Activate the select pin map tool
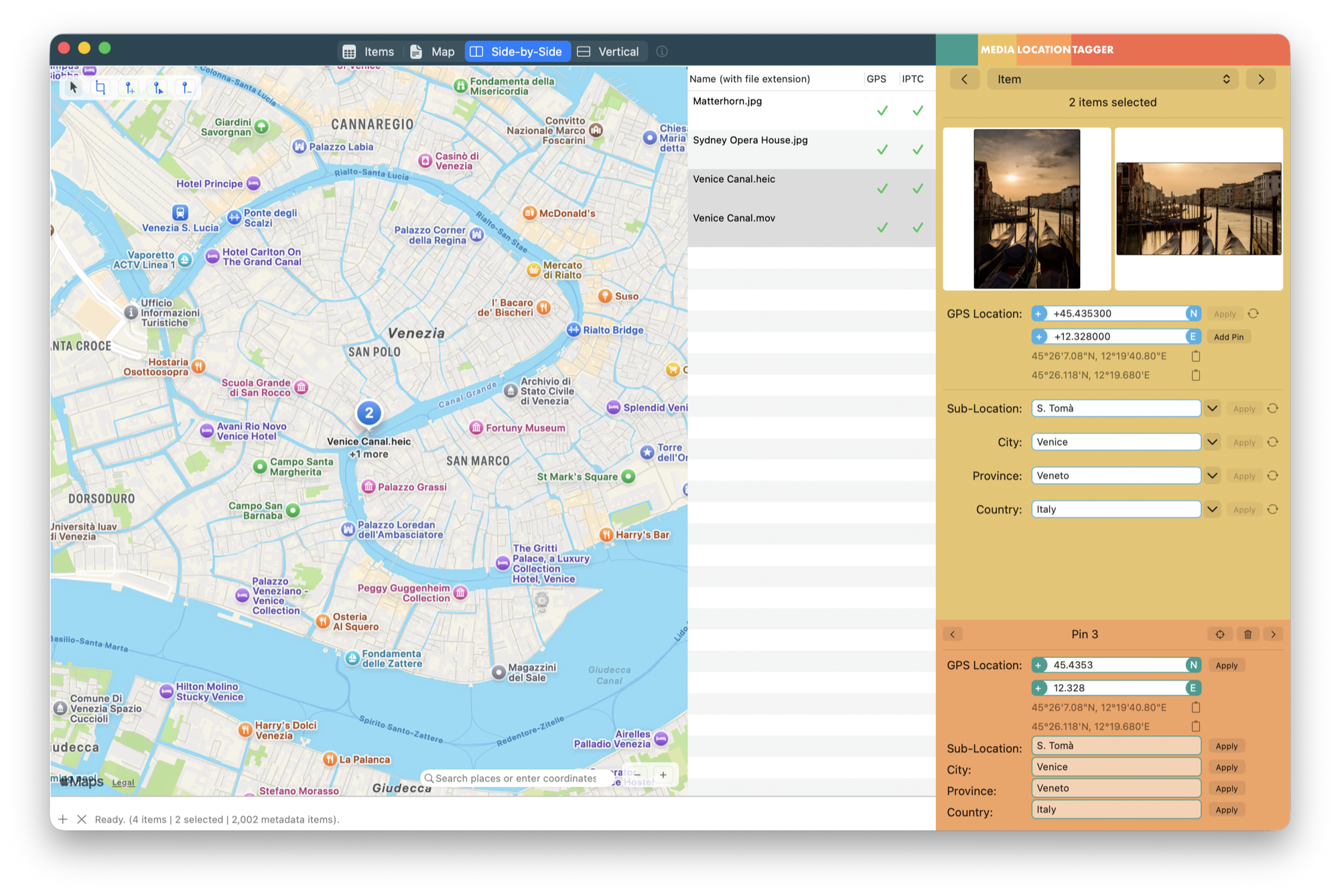 [x=158, y=88]
